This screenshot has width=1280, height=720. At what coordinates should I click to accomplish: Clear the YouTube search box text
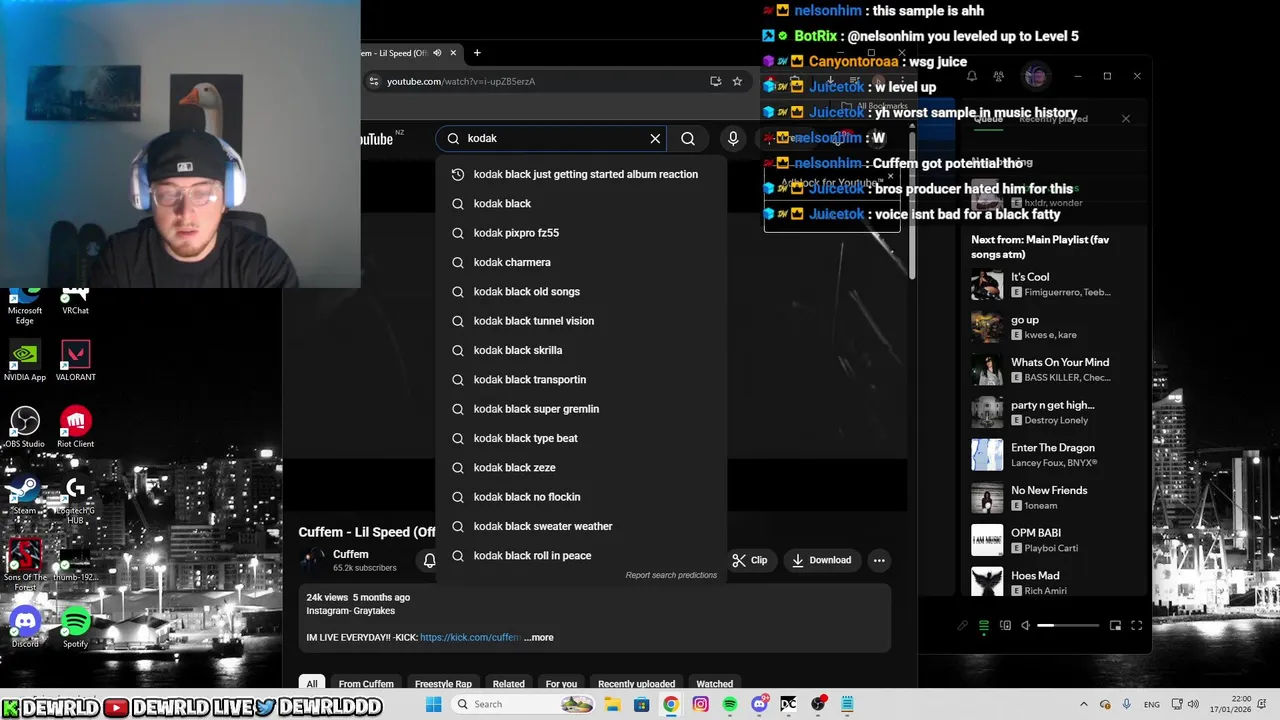click(x=655, y=139)
